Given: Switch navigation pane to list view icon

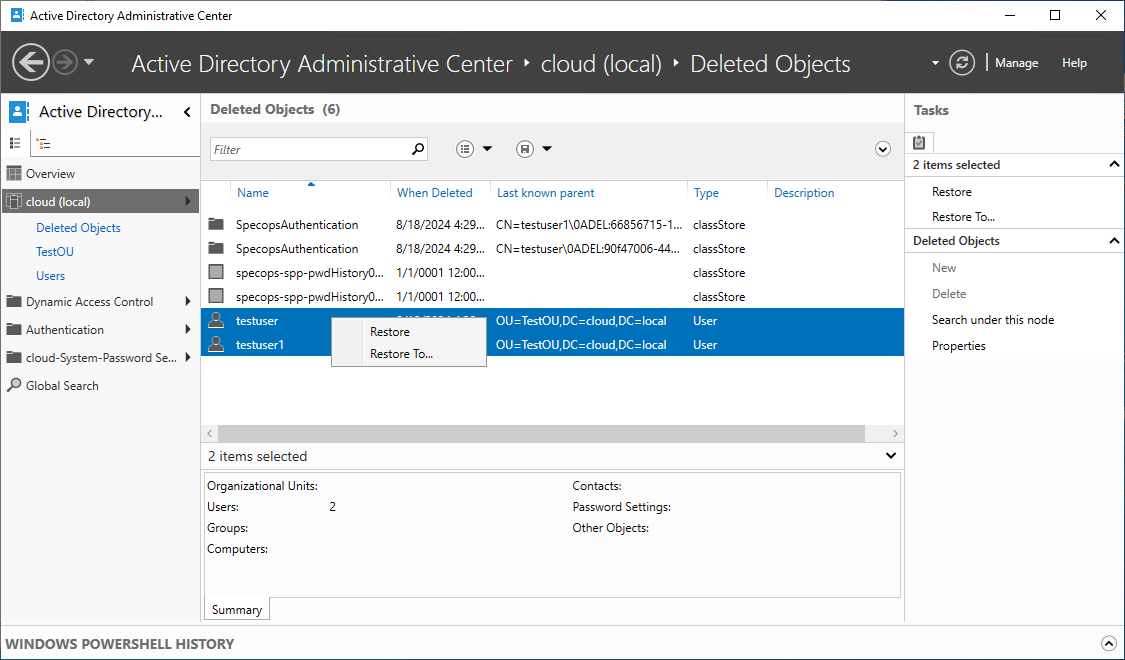Looking at the screenshot, I should point(14,143).
